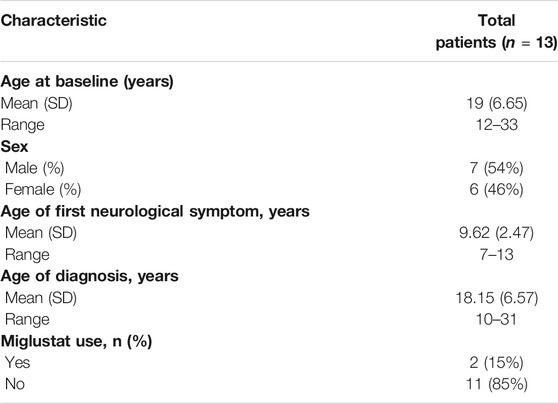Click the value 6 (46%)
558x404 pixels.
point(496,189)
